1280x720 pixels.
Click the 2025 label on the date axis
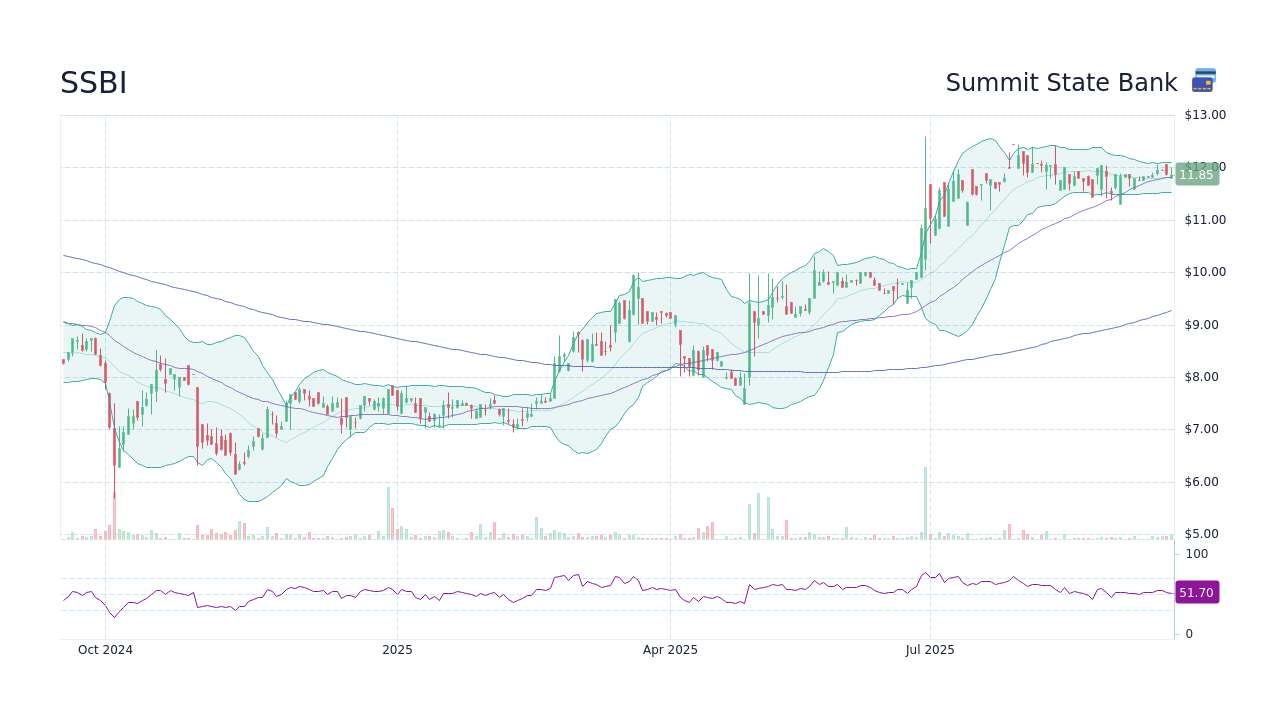click(398, 650)
